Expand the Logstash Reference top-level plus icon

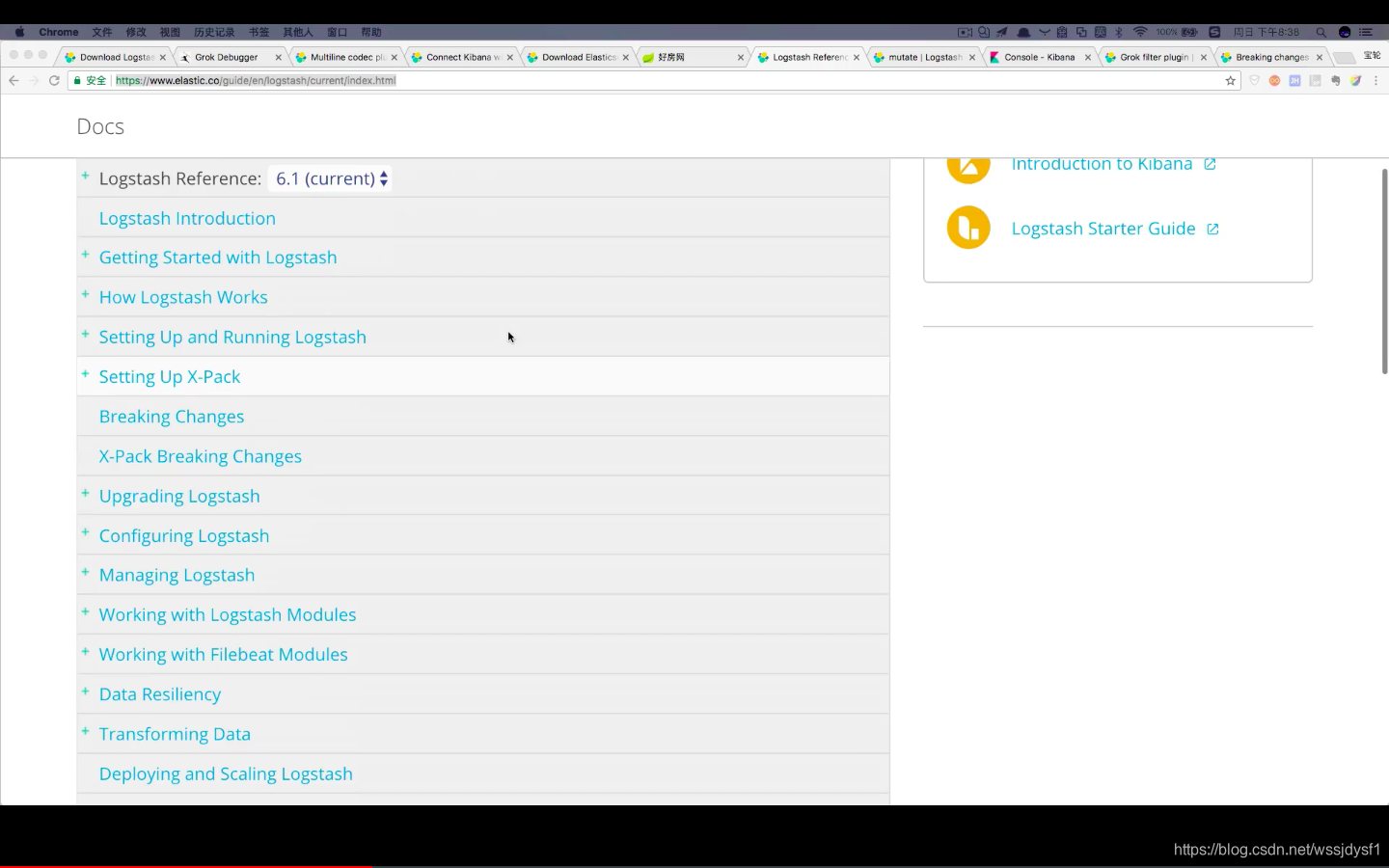coord(85,176)
